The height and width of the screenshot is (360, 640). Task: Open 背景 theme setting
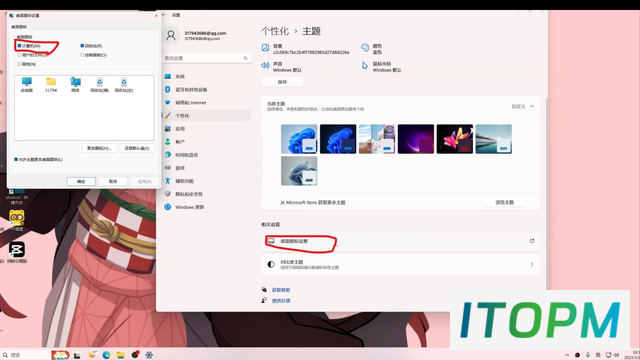(x=305, y=49)
